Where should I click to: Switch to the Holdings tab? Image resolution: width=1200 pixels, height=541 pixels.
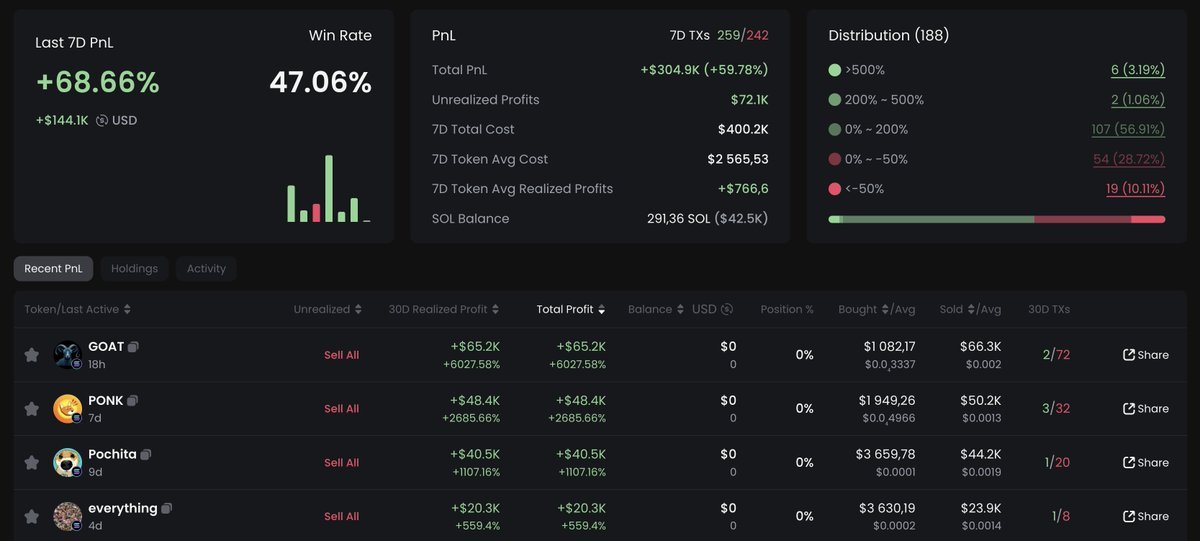coord(134,269)
